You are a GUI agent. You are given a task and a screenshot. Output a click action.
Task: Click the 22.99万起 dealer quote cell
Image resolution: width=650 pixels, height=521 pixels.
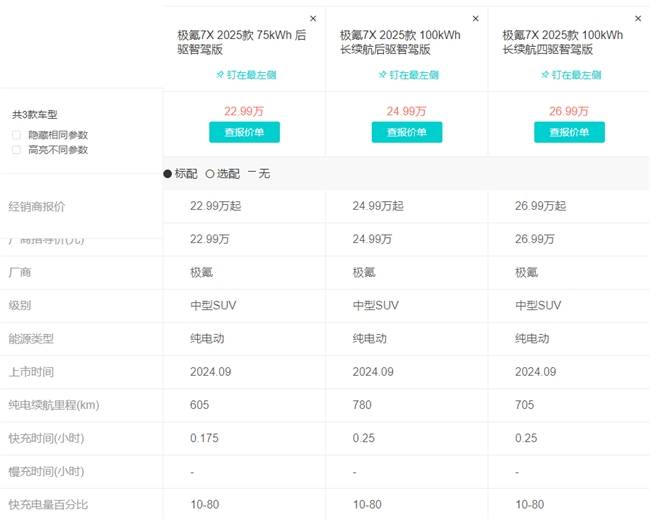click(x=216, y=206)
